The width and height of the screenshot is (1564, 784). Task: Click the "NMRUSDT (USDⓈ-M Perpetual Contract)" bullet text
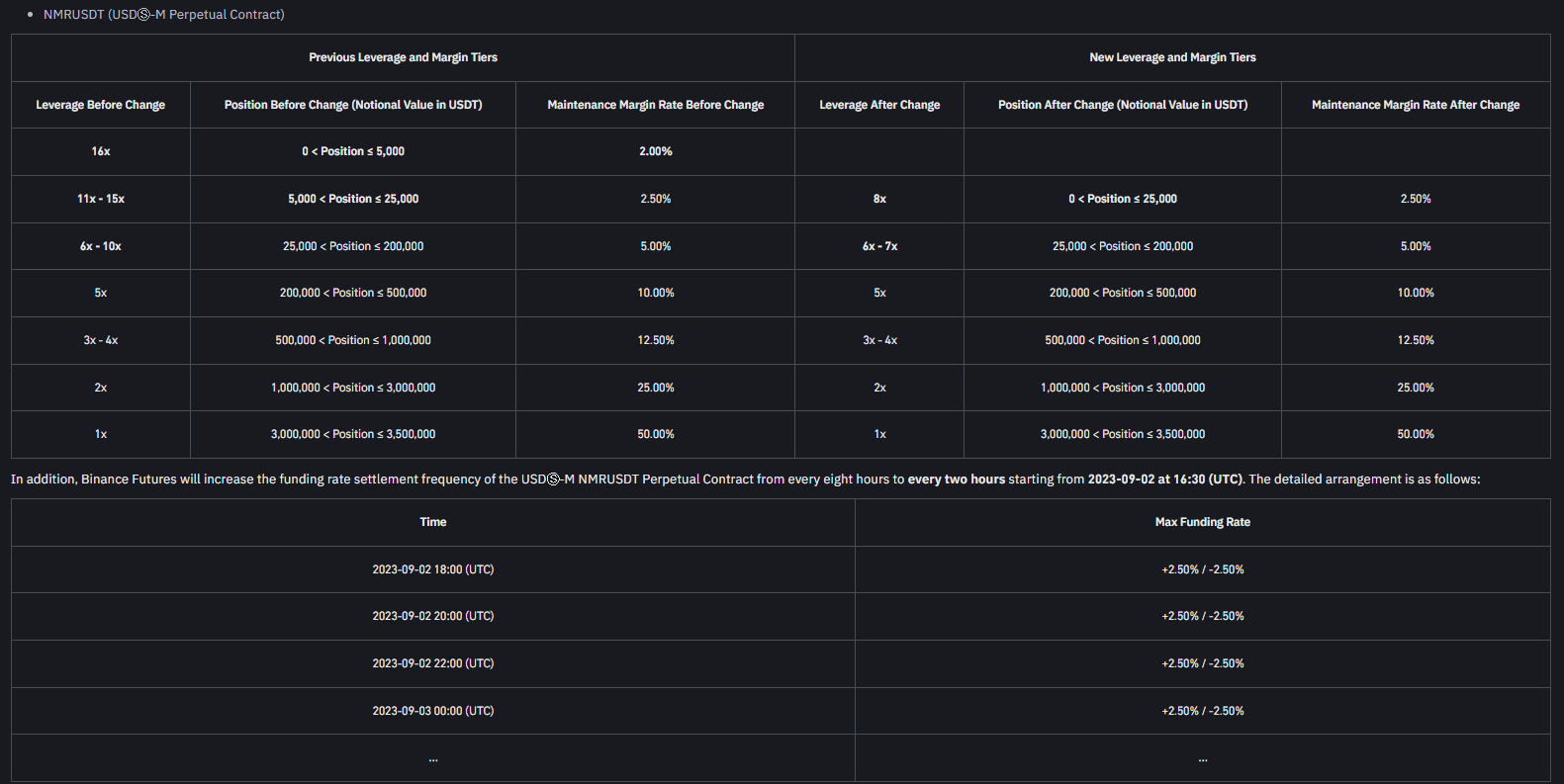click(x=163, y=15)
